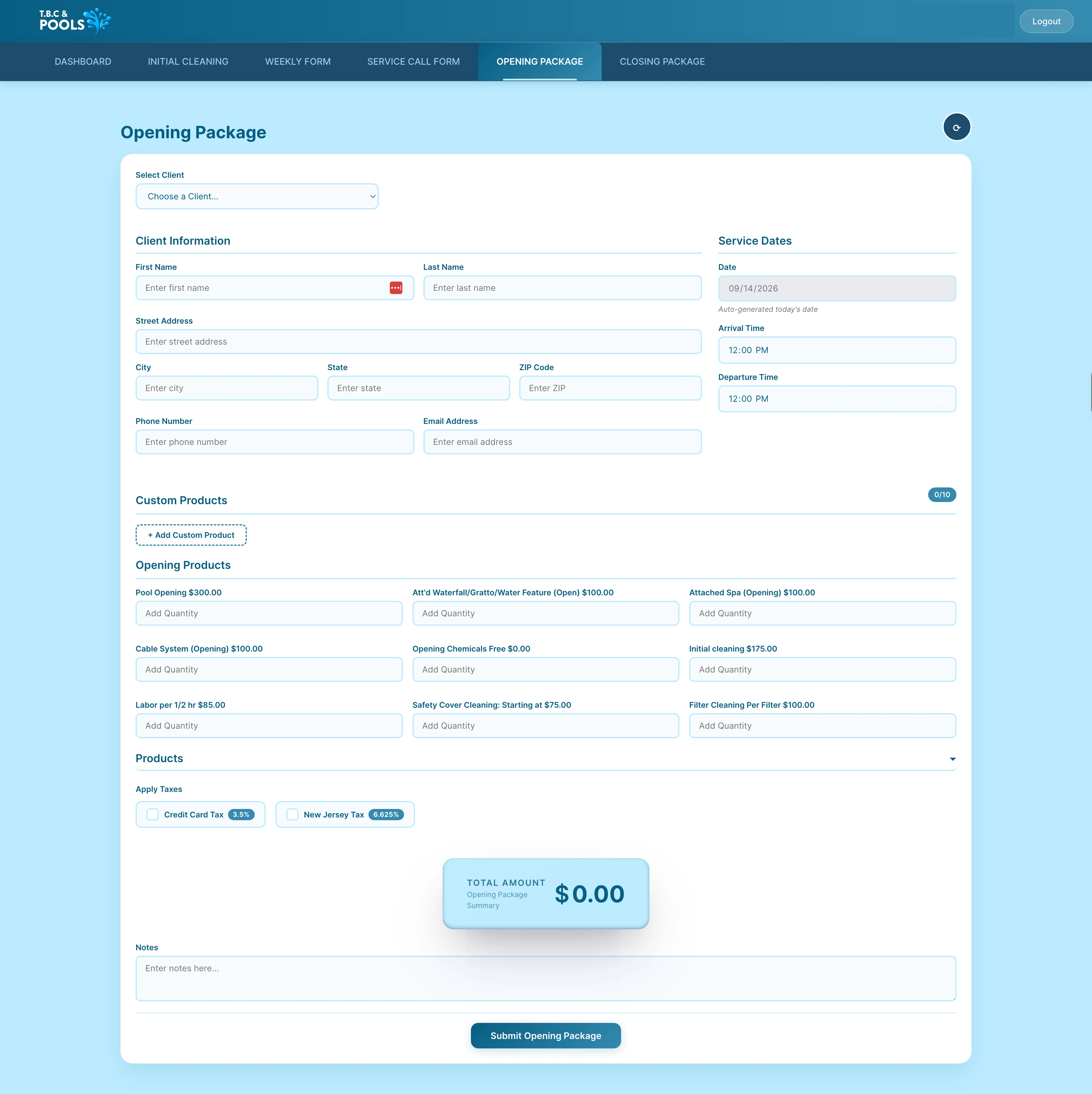Click the TOTAL AMOUNT label

pyautogui.click(x=506, y=882)
